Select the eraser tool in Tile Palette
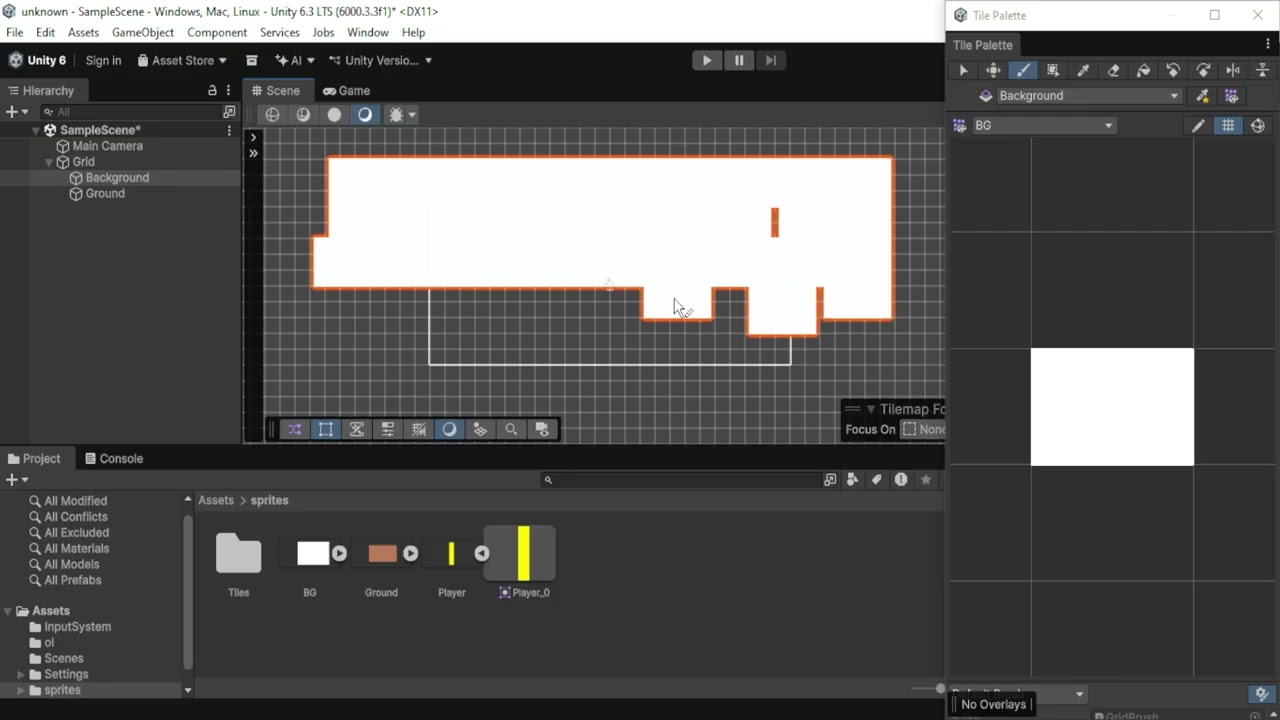This screenshot has height=720, width=1280. click(1113, 70)
